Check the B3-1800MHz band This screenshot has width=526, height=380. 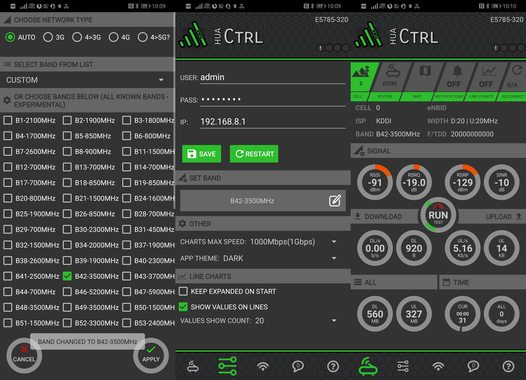coord(126,120)
